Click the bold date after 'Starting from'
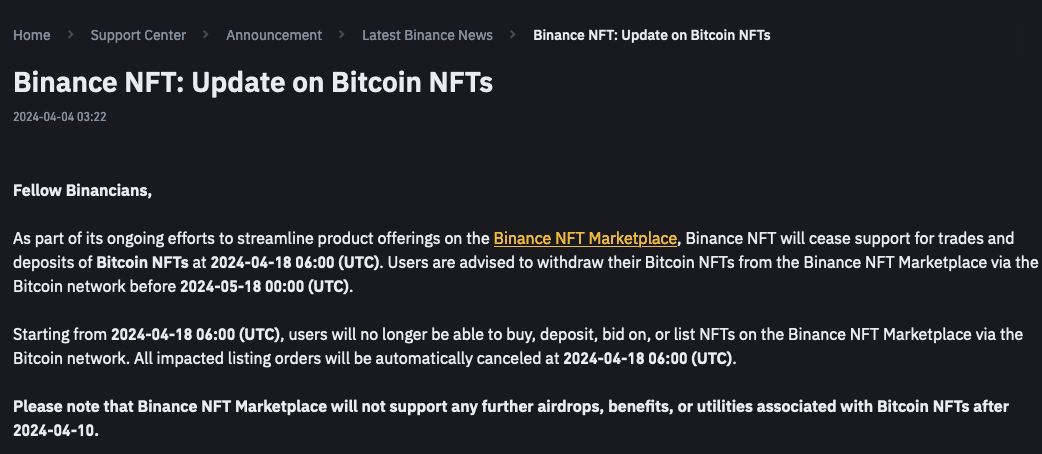The width and height of the screenshot is (1042, 454). coord(196,334)
